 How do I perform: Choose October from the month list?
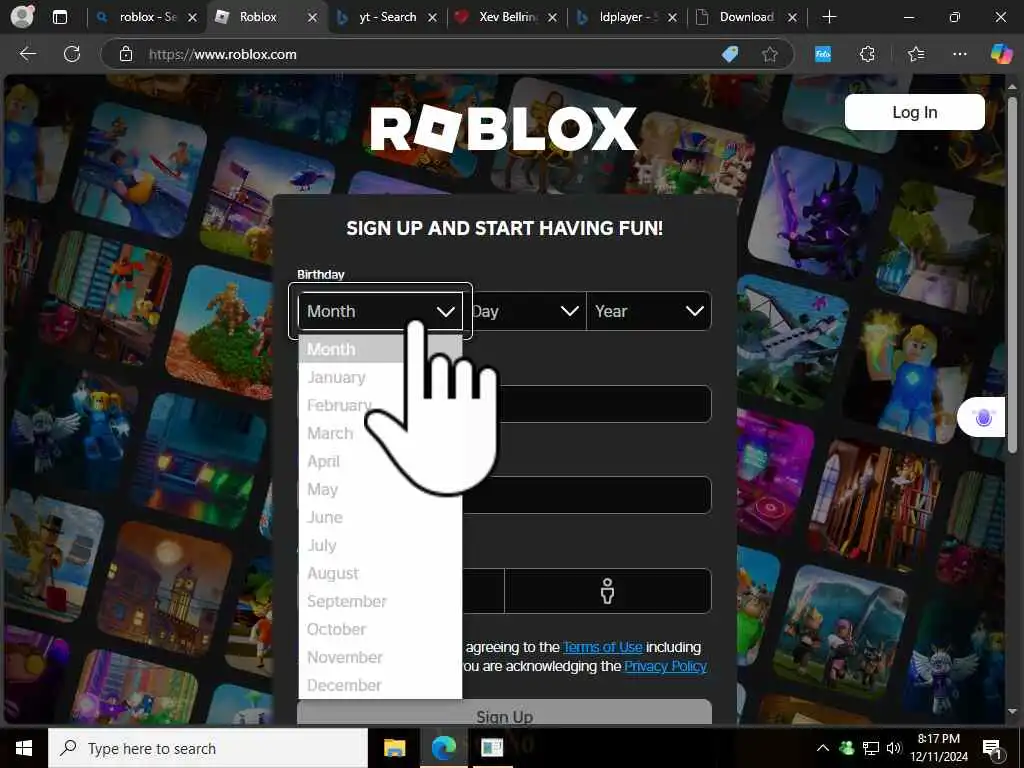(380, 629)
